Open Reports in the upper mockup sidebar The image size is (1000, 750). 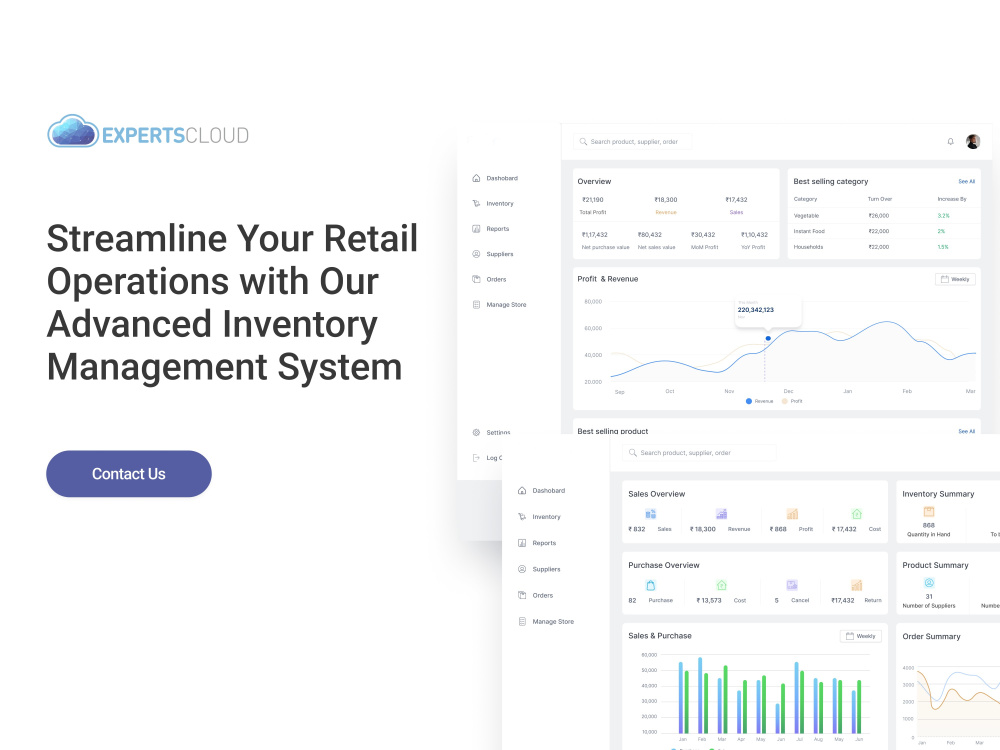pyautogui.click(x=497, y=228)
